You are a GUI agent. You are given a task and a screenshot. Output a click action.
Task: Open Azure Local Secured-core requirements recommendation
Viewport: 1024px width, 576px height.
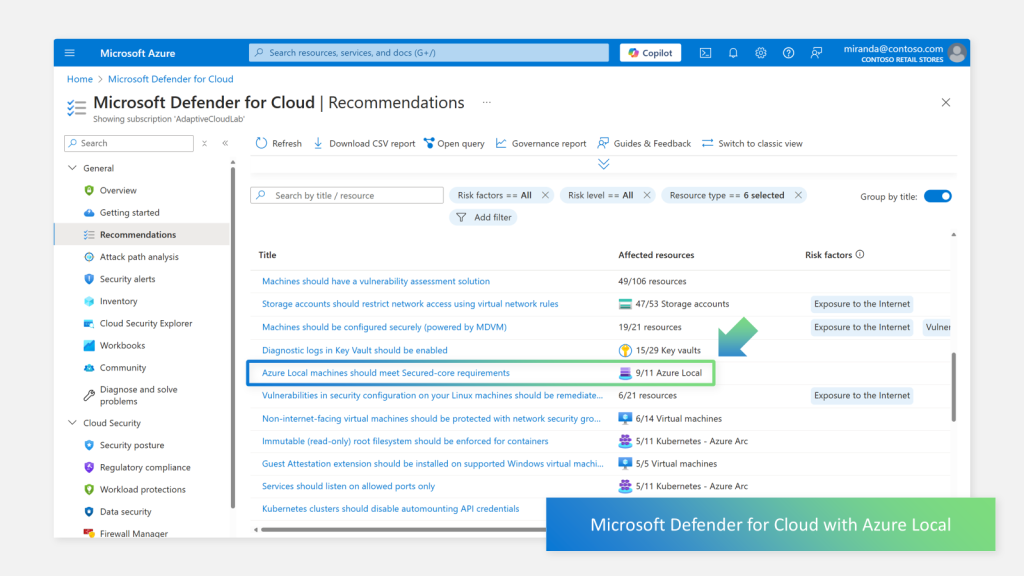tap(385, 373)
